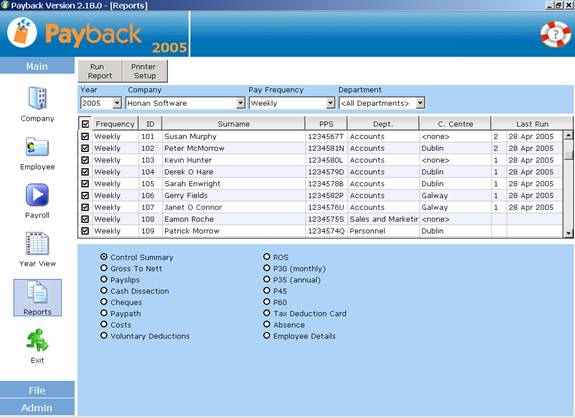Image resolution: width=575 pixels, height=418 pixels.
Task: Select the Payslips report option
Action: pos(104,279)
